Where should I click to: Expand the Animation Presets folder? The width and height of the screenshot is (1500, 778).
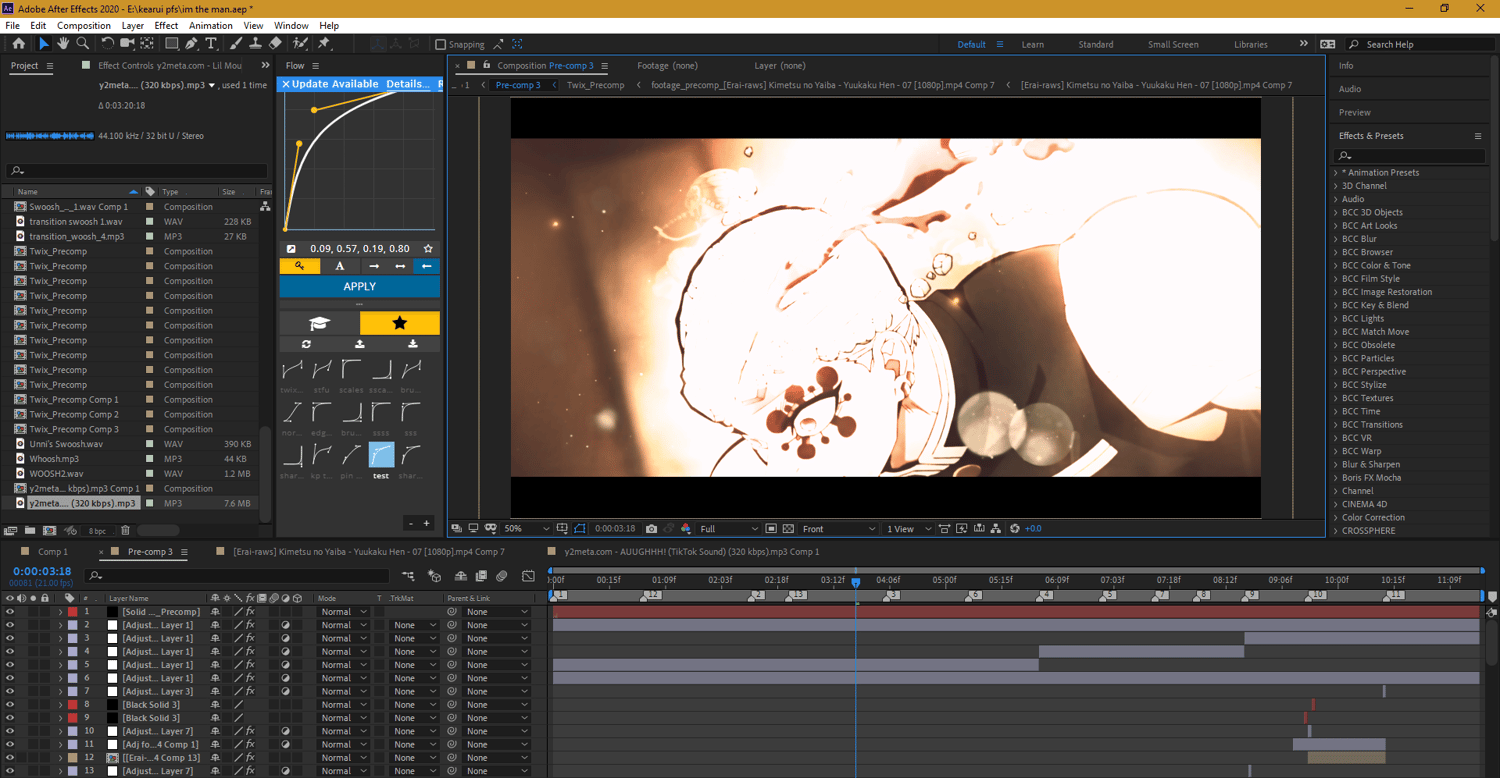pos(1336,173)
